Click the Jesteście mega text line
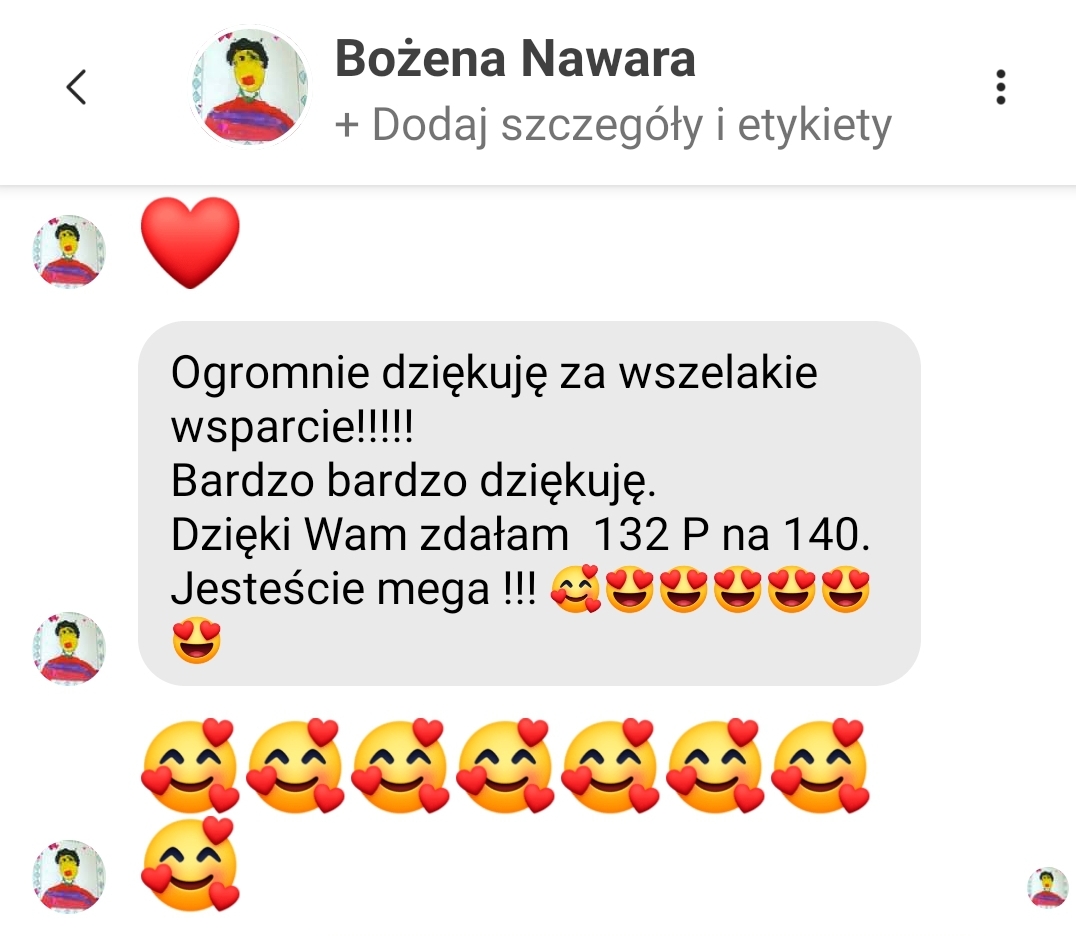The width and height of the screenshot is (1076, 936). pyautogui.click(x=353, y=589)
